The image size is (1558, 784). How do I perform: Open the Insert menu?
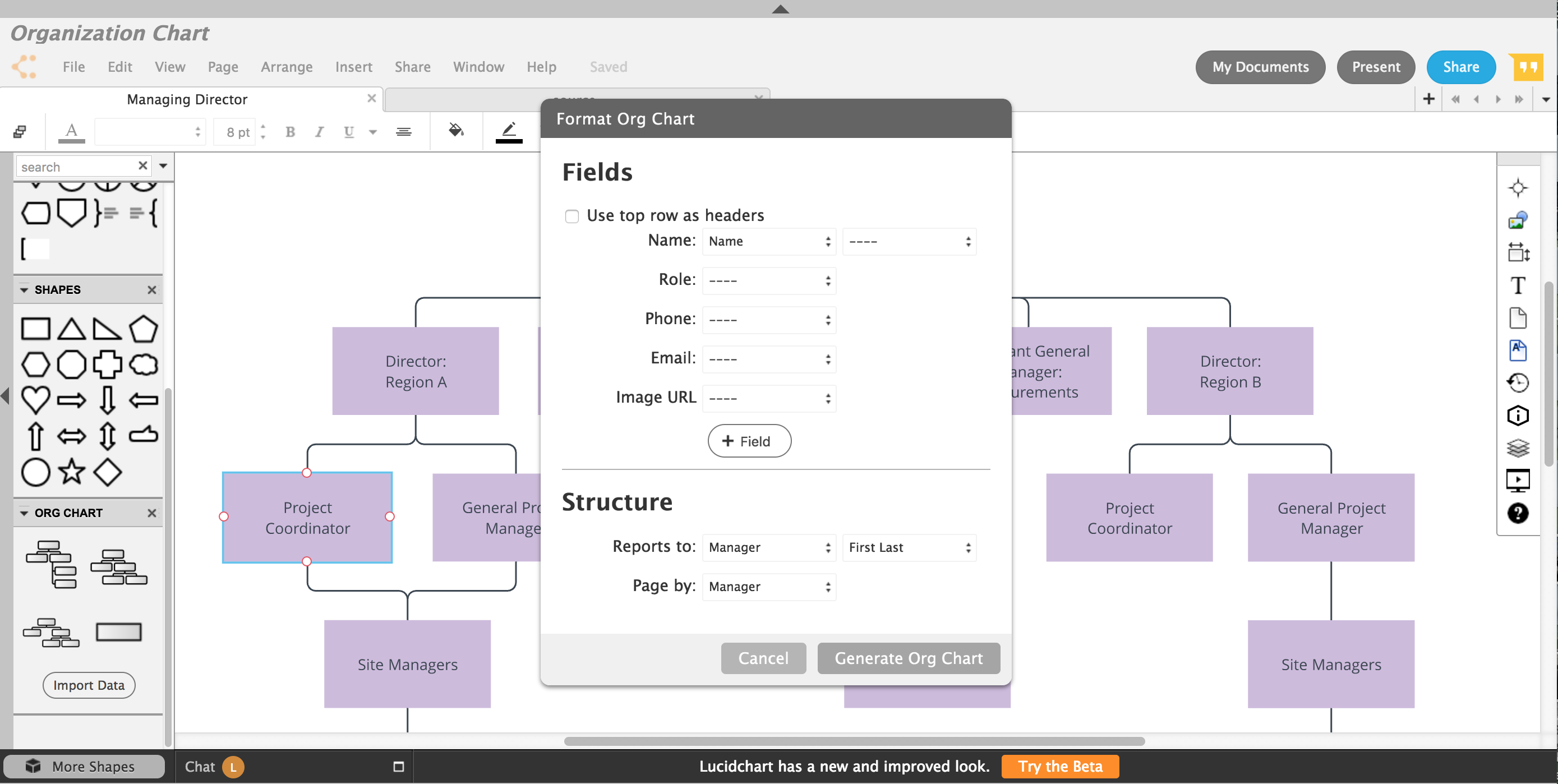click(x=354, y=66)
